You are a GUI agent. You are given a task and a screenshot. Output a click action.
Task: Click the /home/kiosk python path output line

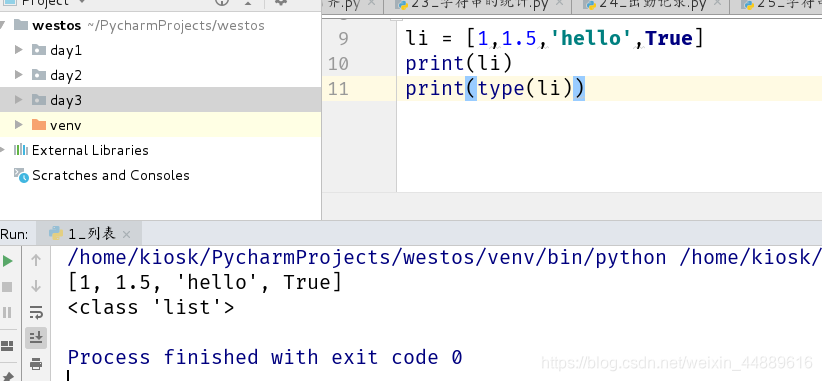445,257
